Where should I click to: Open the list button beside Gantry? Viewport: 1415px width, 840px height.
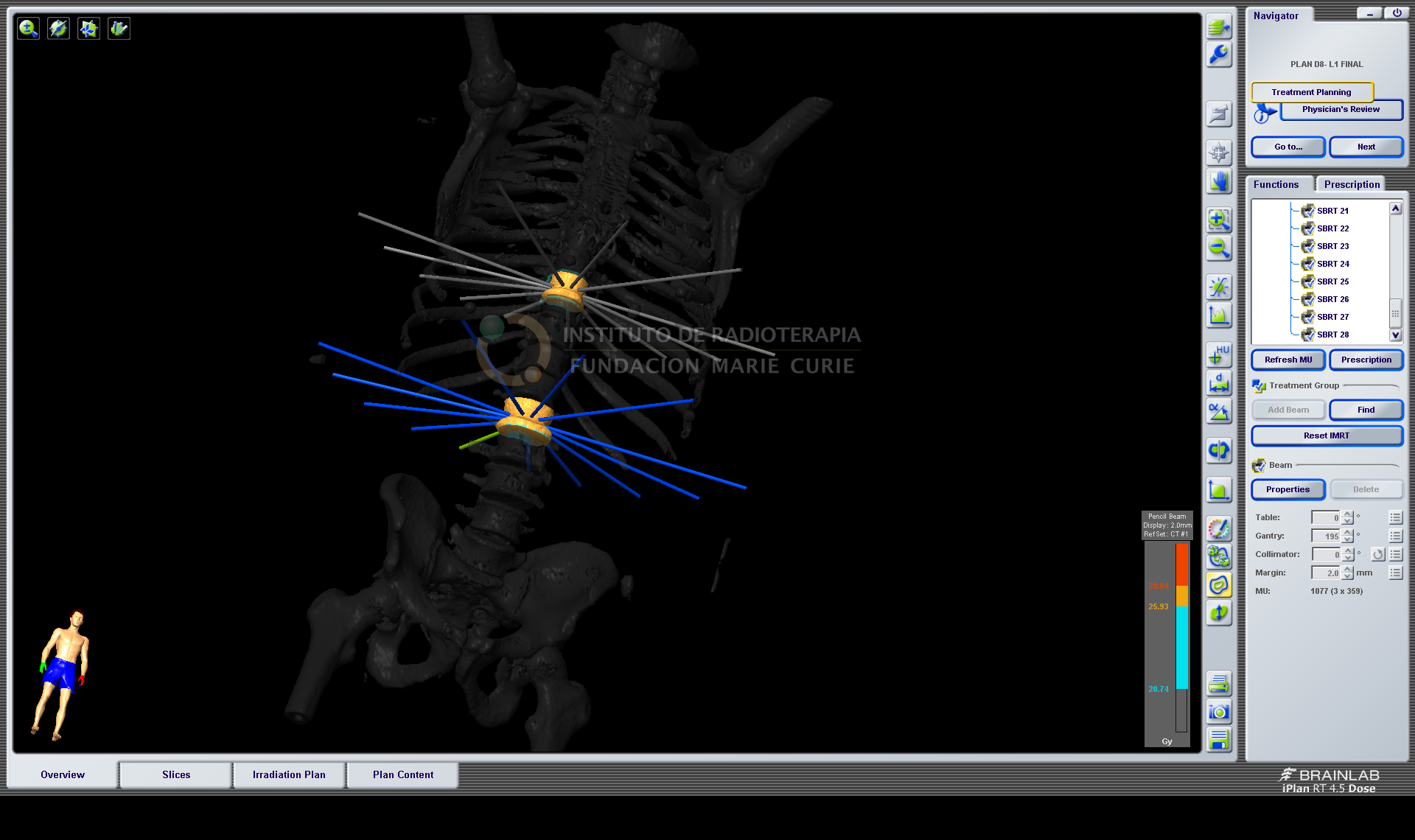[x=1395, y=536]
